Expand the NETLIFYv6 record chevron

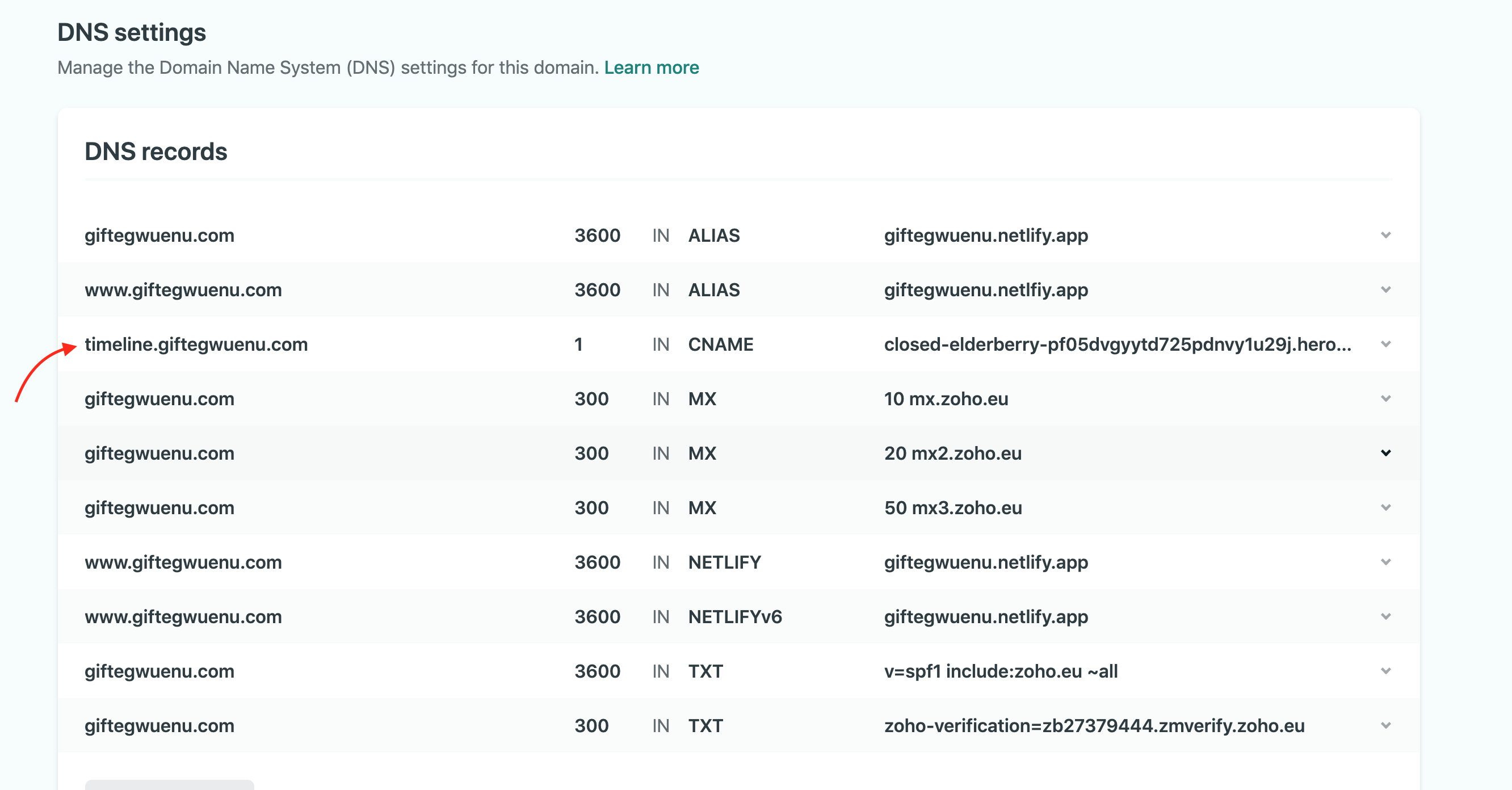[x=1386, y=616]
